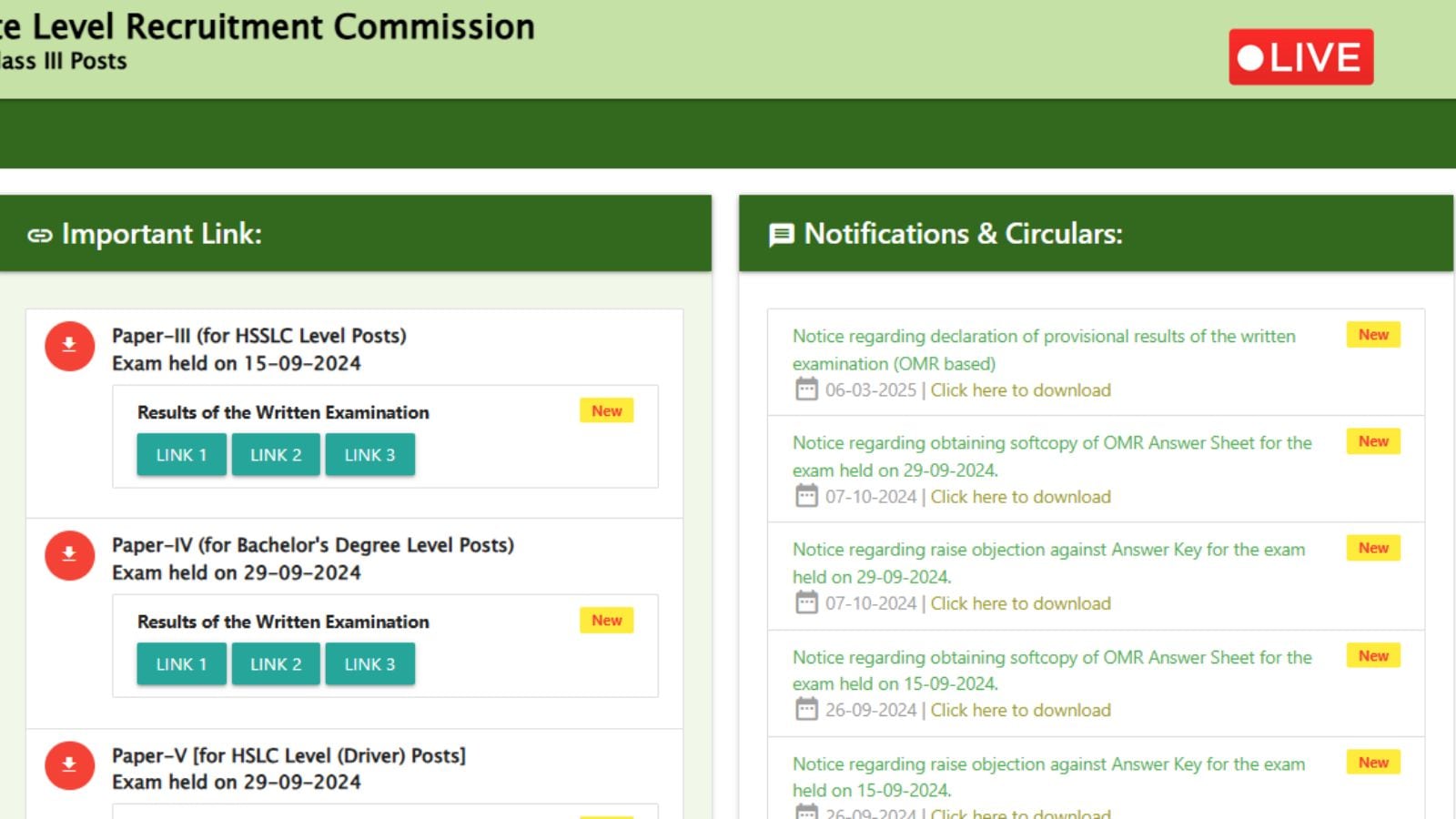Click the chain link icon beside Important Link
This screenshot has width=1456, height=819.
pyautogui.click(x=40, y=236)
